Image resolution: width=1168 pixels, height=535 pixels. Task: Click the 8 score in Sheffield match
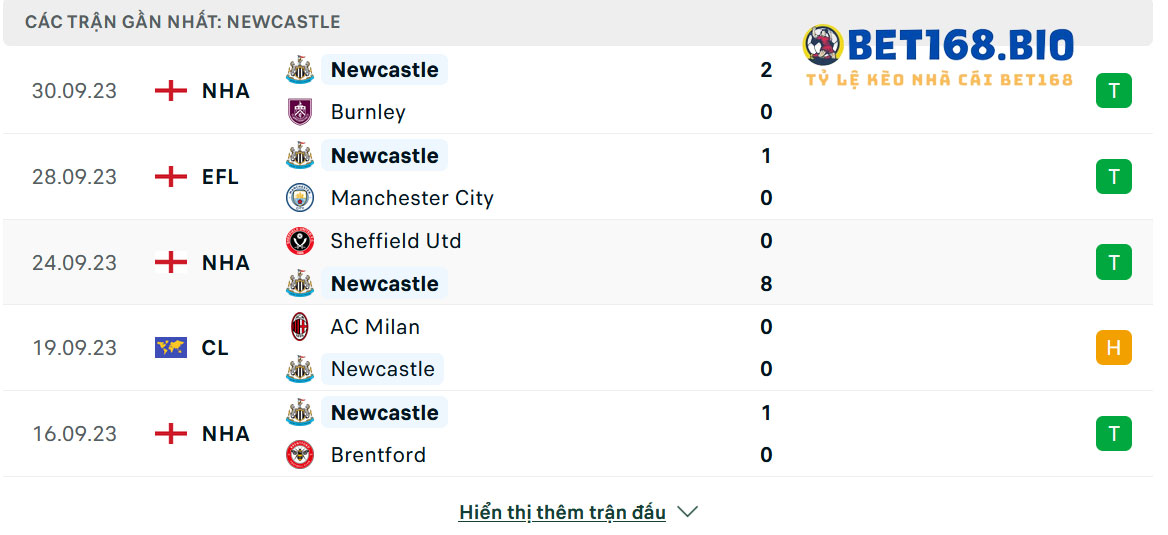click(766, 284)
